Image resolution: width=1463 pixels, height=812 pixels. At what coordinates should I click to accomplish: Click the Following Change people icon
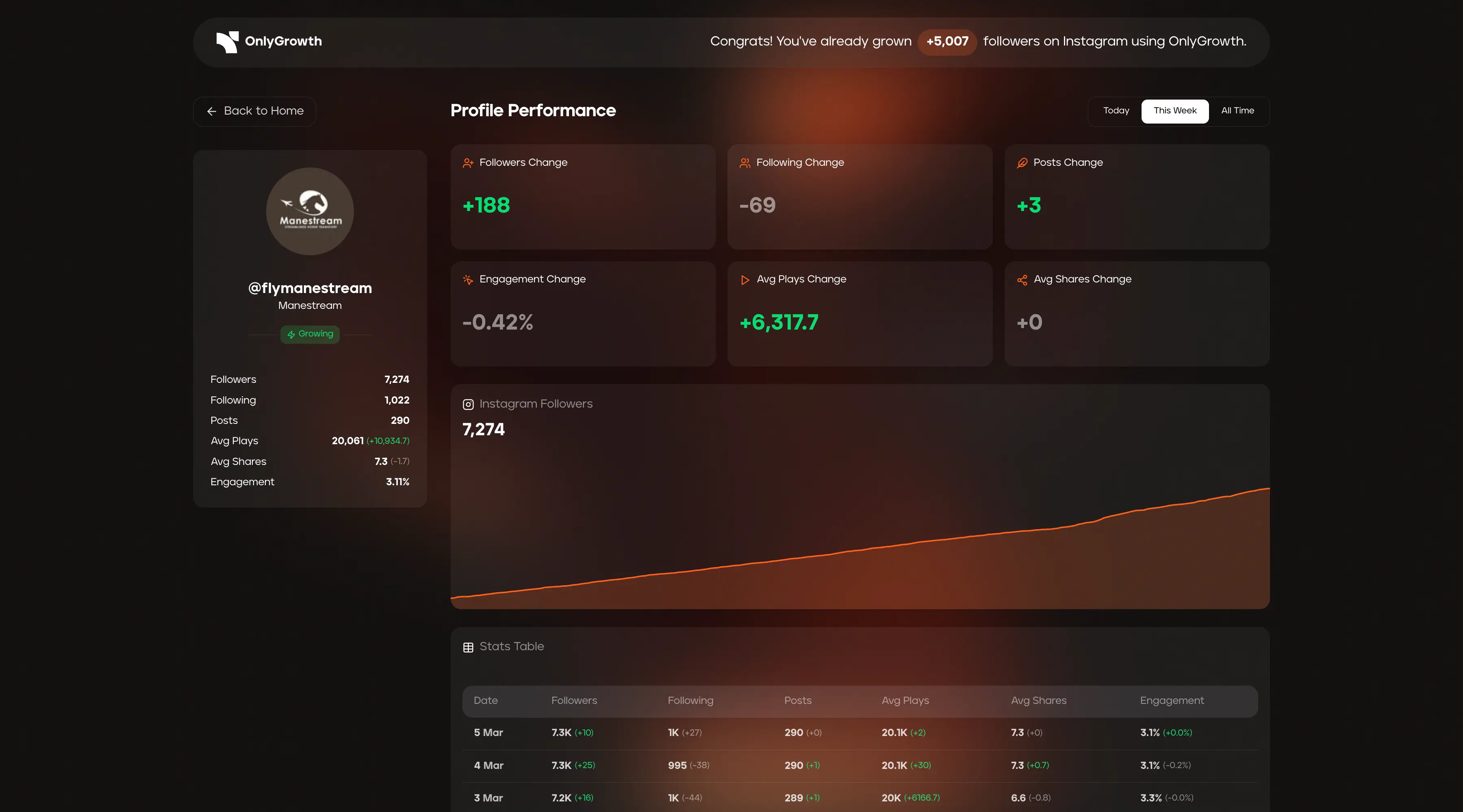pyautogui.click(x=745, y=163)
